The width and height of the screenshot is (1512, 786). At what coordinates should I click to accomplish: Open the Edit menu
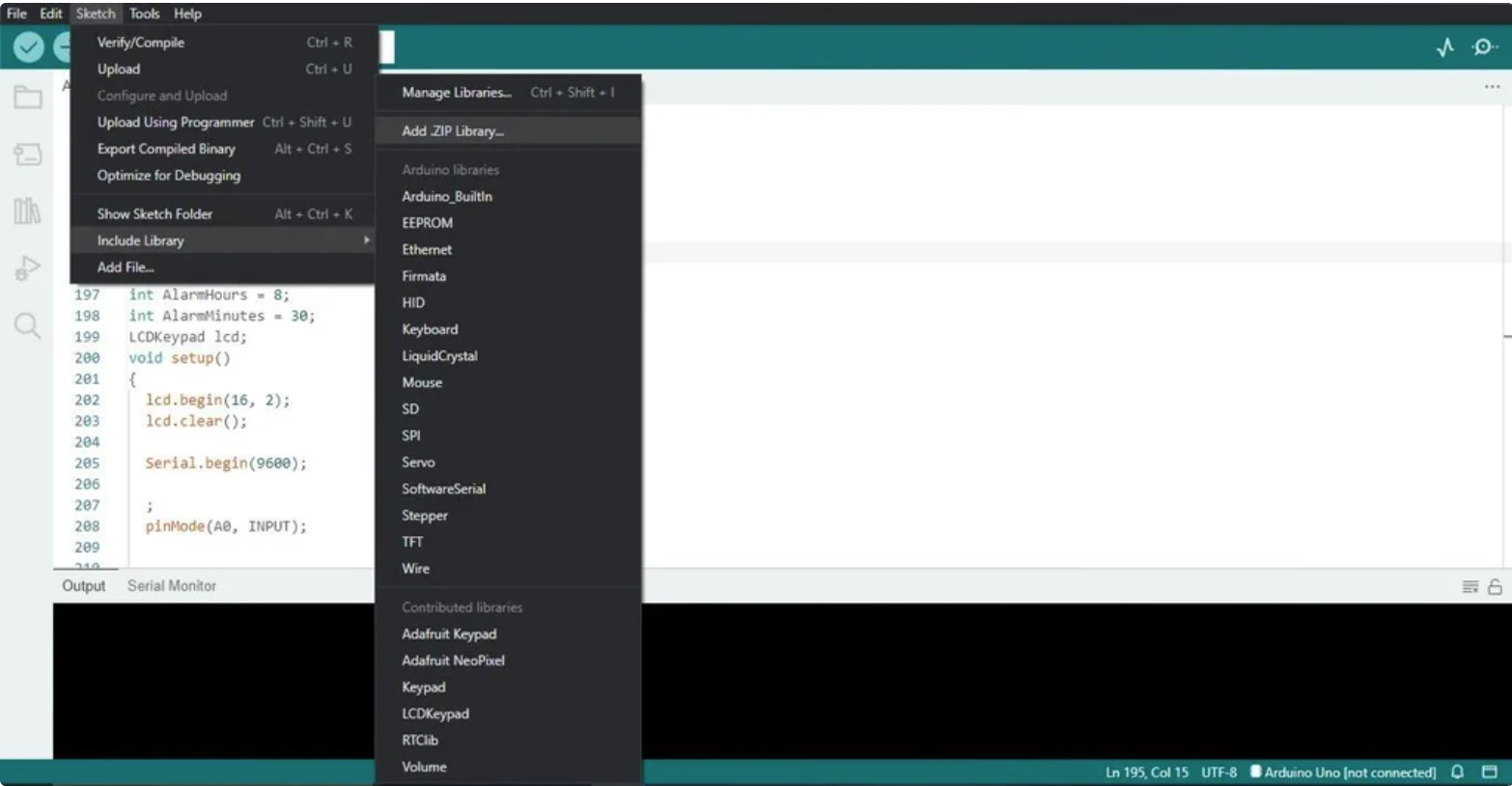click(51, 14)
